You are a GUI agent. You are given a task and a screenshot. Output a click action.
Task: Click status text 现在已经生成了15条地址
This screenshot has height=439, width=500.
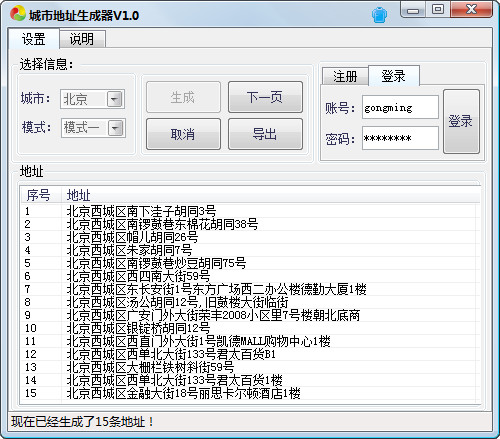(82, 422)
